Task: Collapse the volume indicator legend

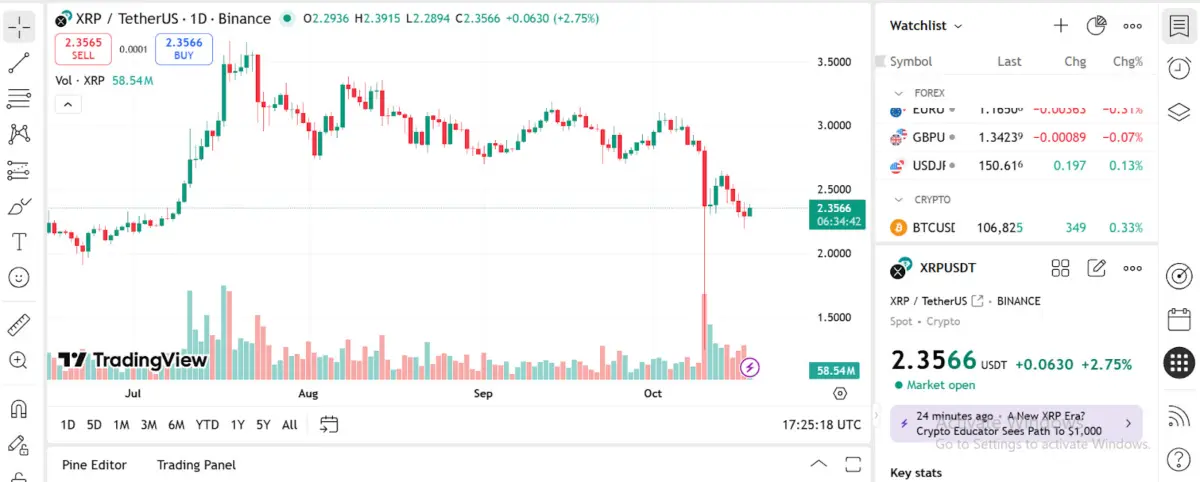Action: point(68,103)
